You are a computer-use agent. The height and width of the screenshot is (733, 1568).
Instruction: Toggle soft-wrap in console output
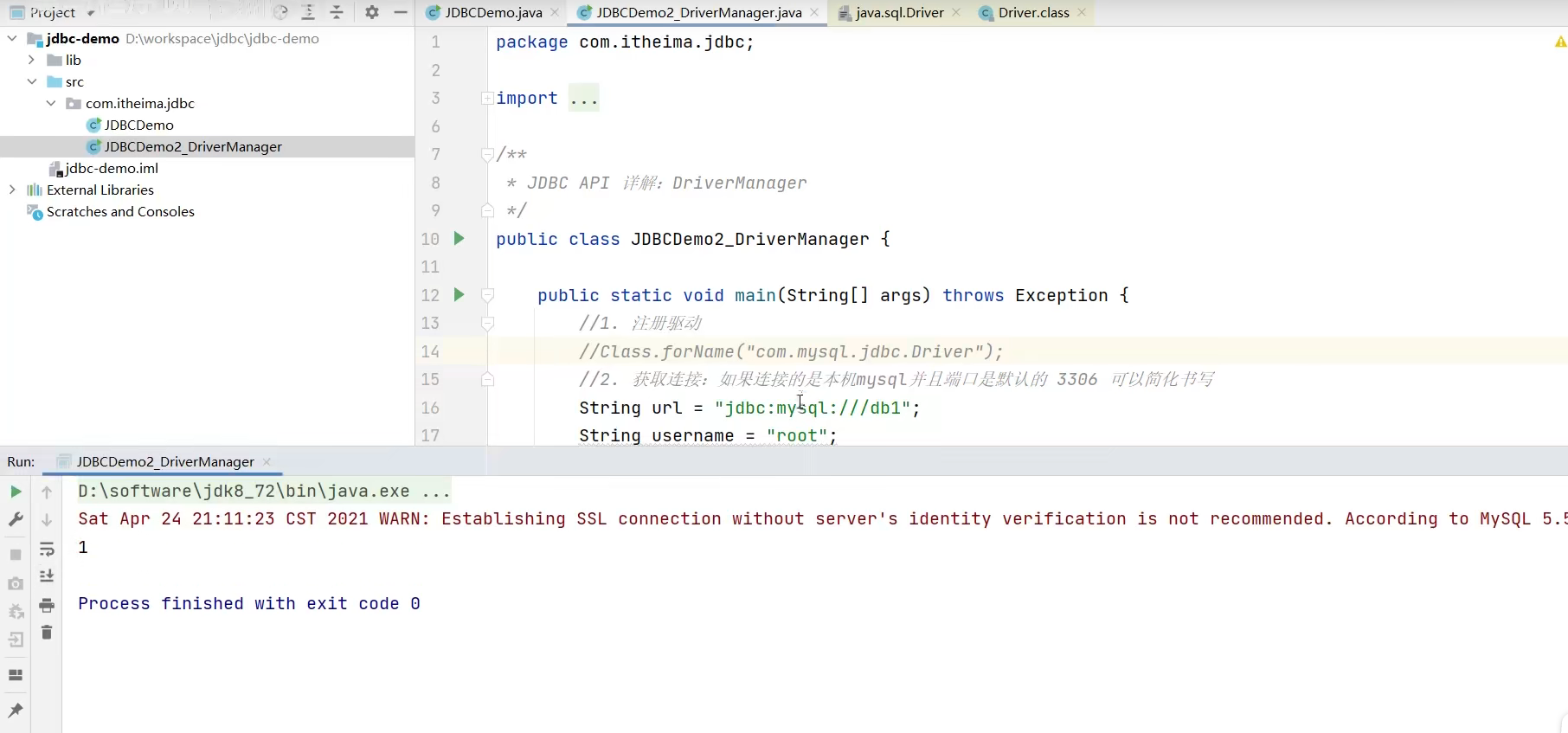pyautogui.click(x=47, y=549)
